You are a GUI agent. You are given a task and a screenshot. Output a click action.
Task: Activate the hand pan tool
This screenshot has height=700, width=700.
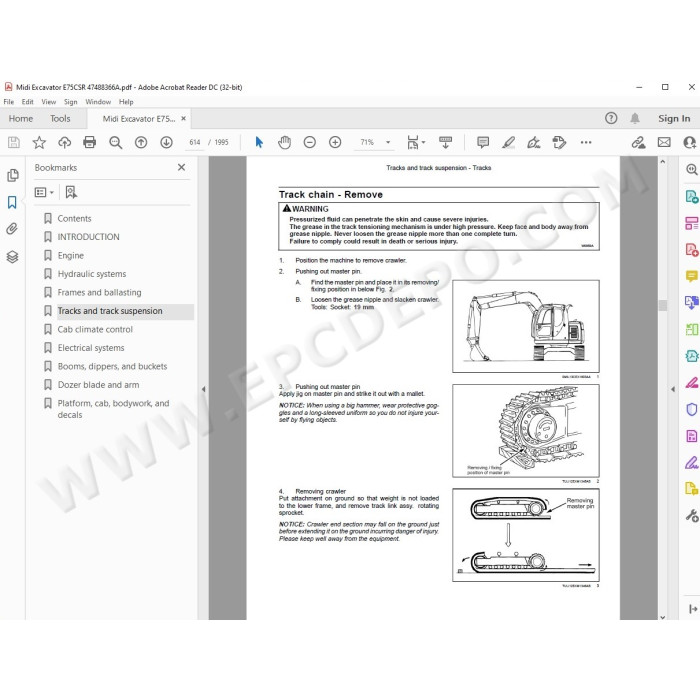coord(284,142)
